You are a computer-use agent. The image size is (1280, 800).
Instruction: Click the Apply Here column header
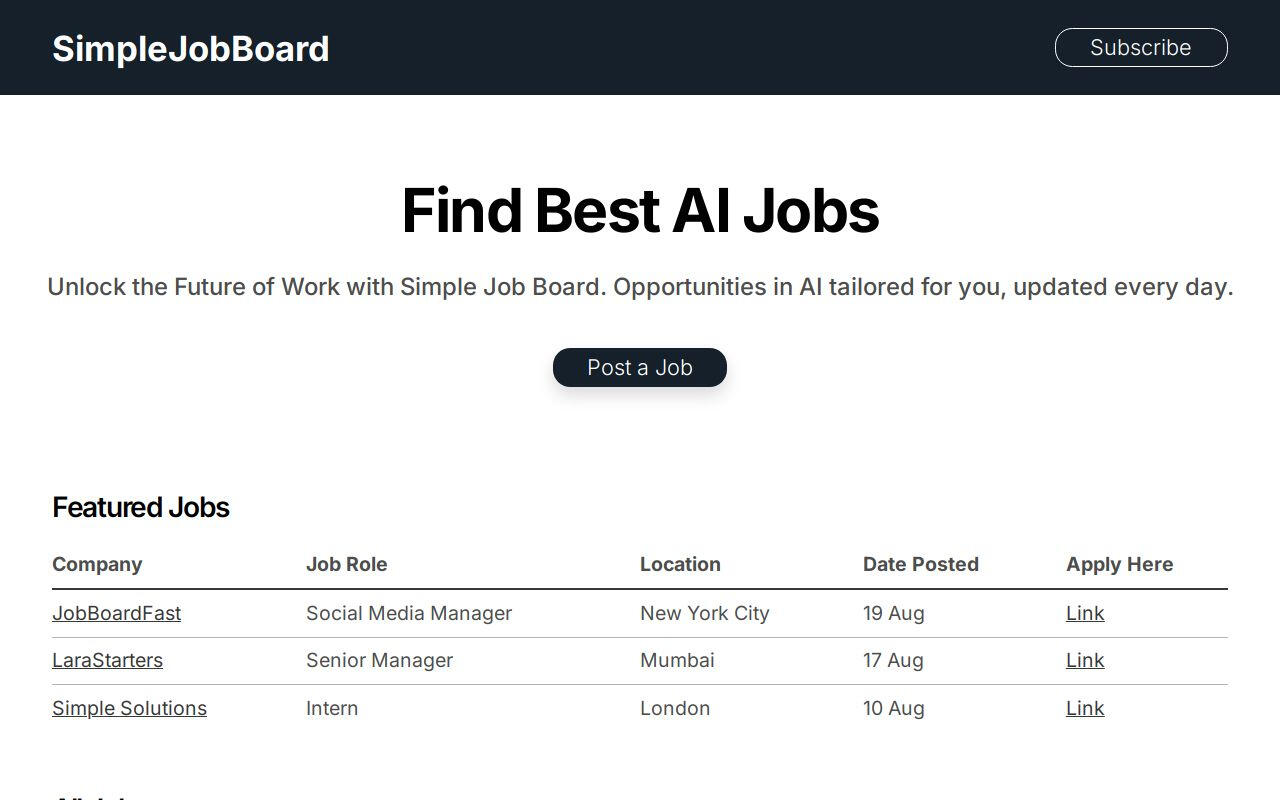click(x=1119, y=564)
